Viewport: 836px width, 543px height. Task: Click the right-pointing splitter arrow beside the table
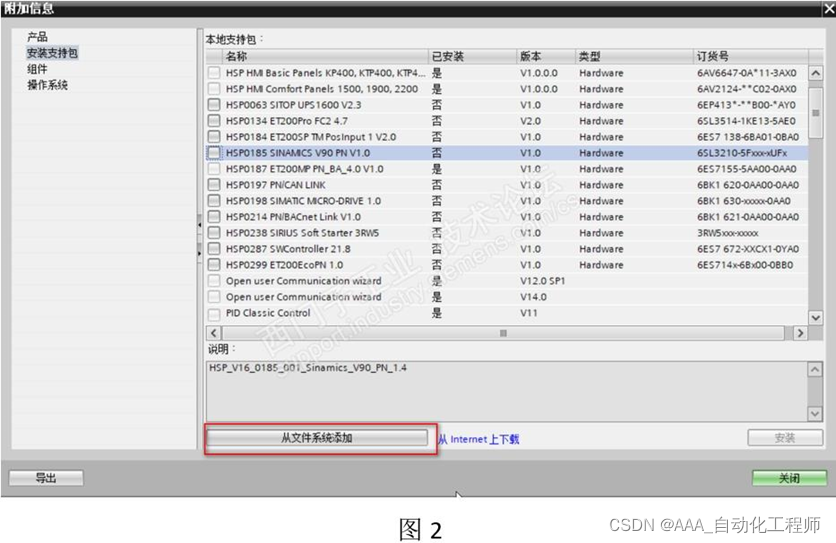pos(199,253)
